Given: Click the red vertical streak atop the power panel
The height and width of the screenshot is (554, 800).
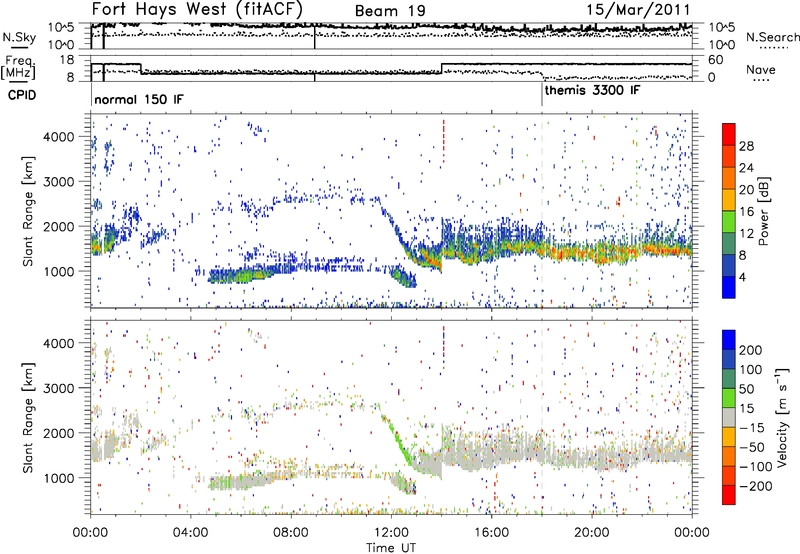Looking at the screenshot, I should point(443,142).
